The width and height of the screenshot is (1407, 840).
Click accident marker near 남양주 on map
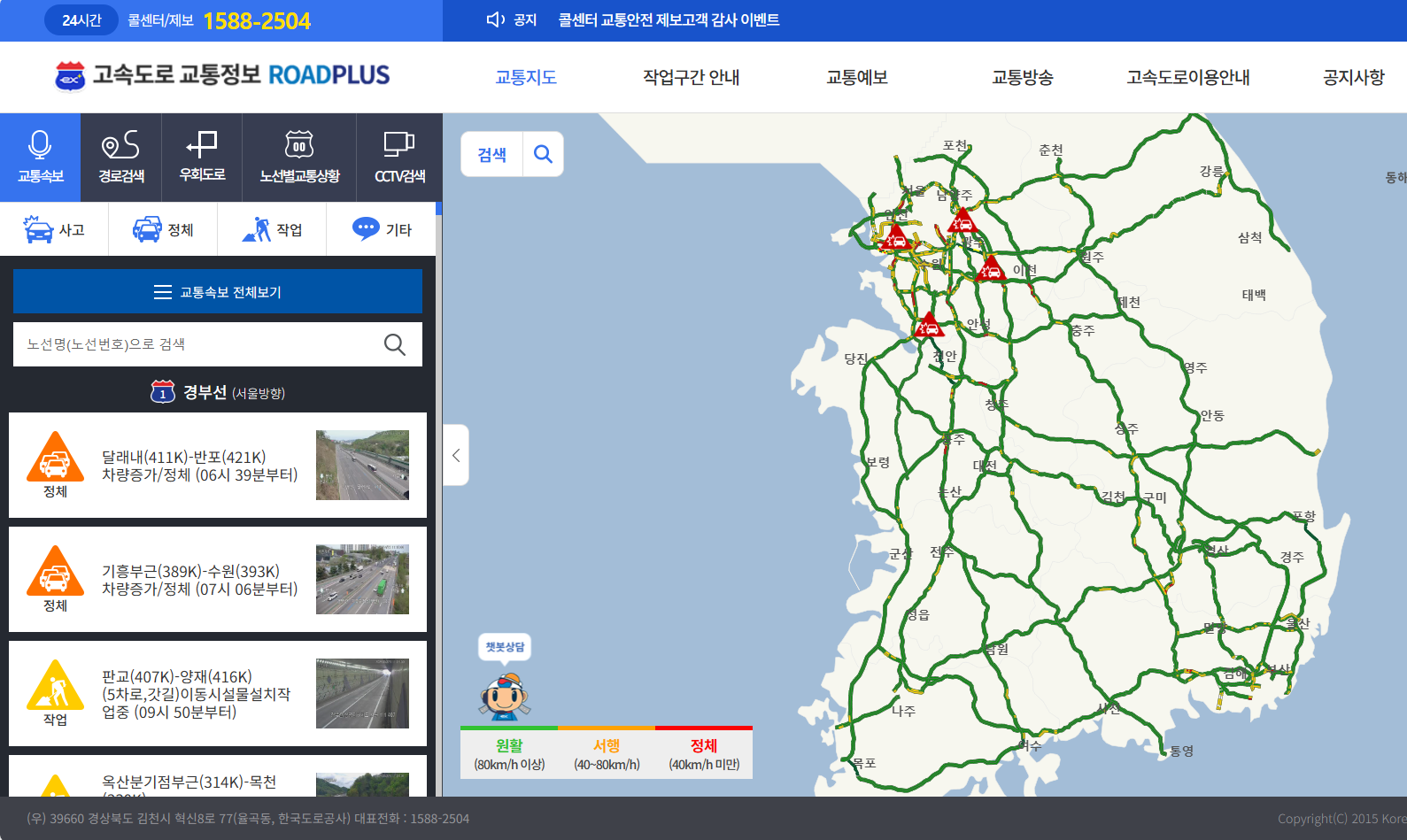coord(962,220)
